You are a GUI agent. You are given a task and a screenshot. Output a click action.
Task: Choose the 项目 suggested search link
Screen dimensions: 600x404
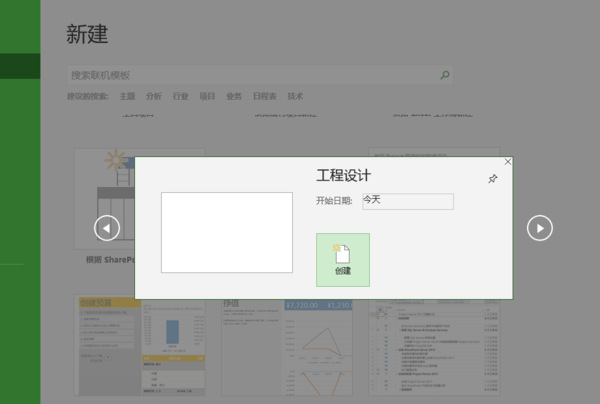pyautogui.click(x=207, y=97)
